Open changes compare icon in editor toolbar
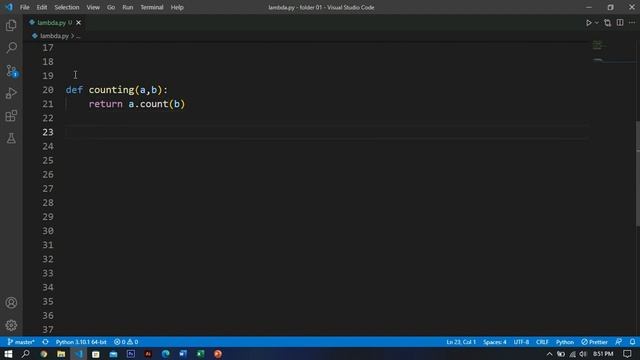Screen dimensions: 640x360 tap(607, 23)
